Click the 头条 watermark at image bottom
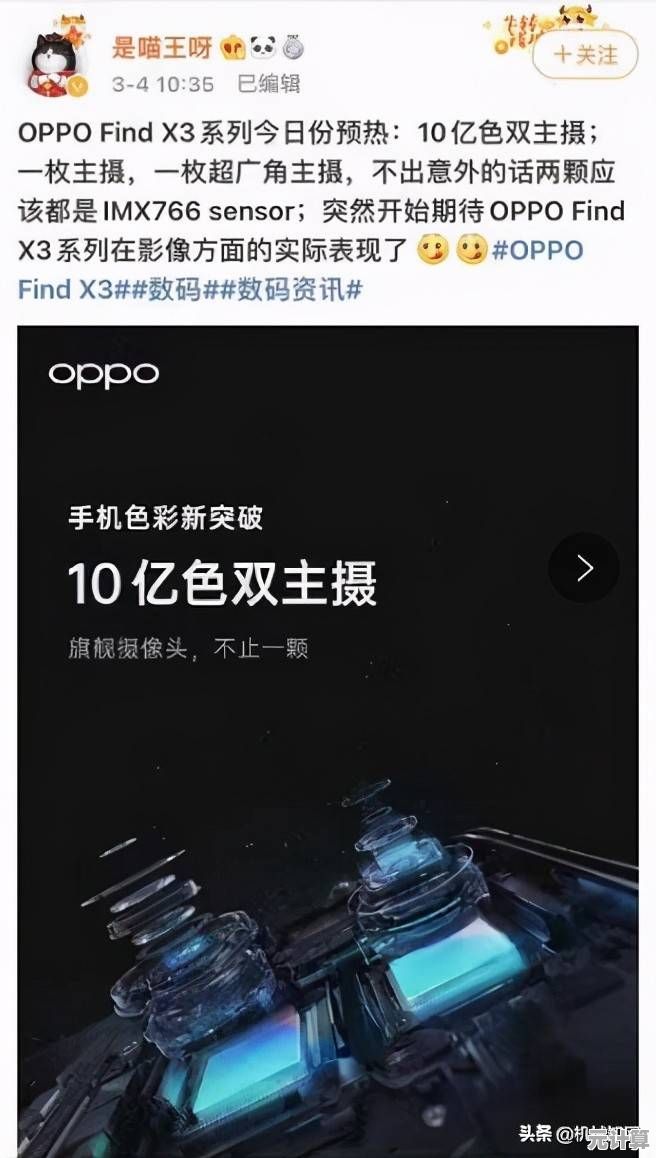Viewport: 656px width, 1158px height. tap(535, 1134)
